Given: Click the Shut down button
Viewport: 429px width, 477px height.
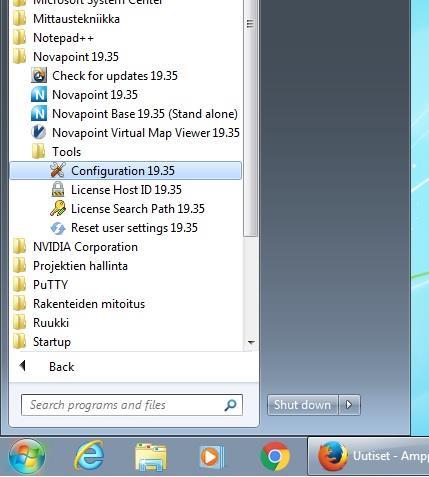Looking at the screenshot, I should 303,405.
